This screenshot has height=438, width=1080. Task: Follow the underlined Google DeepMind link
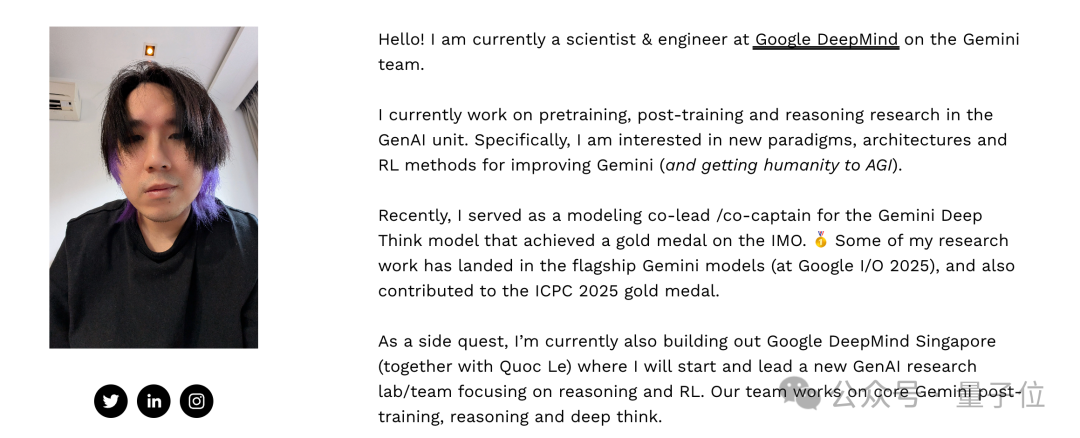pos(826,40)
